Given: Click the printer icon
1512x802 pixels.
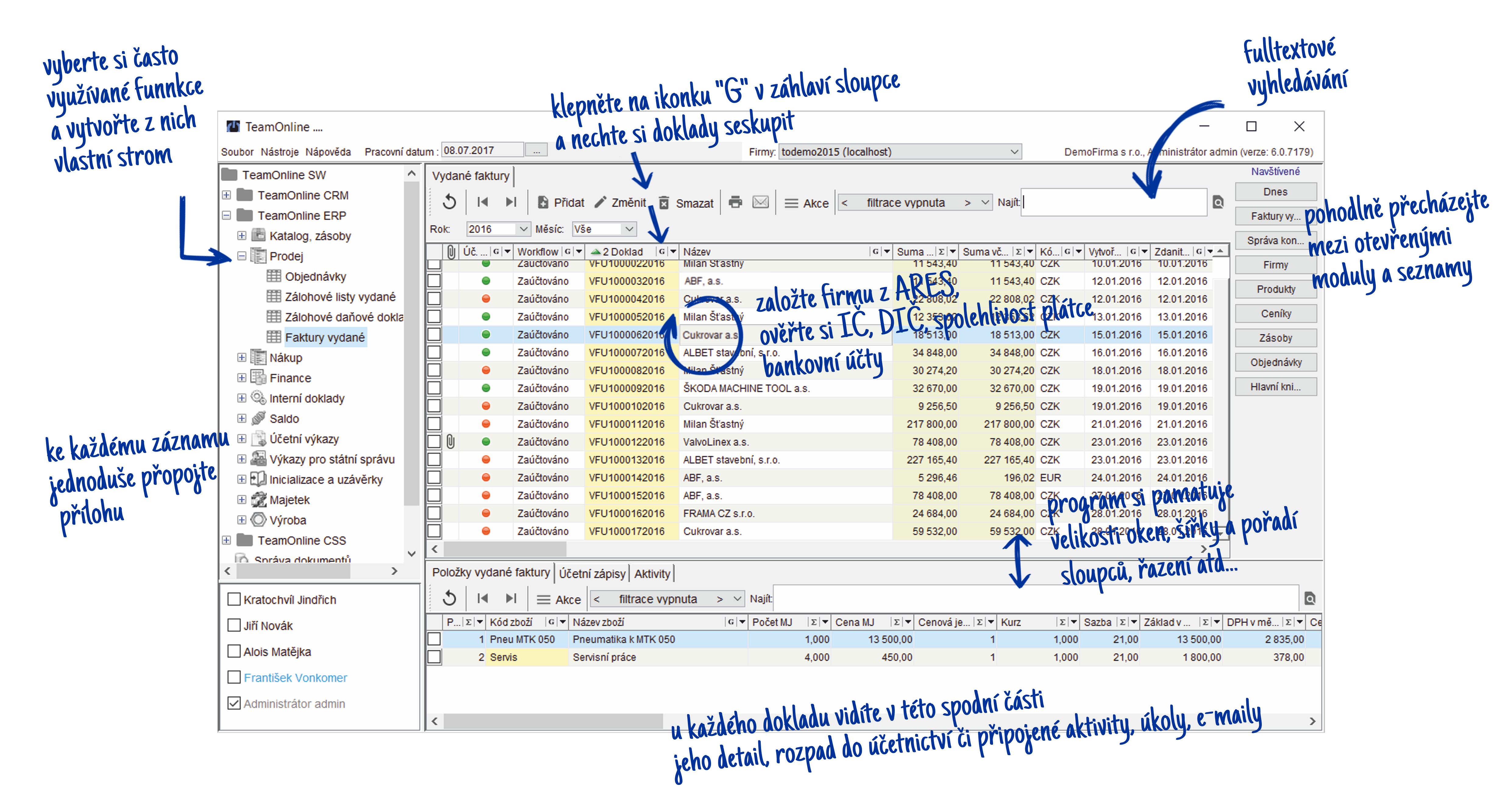Looking at the screenshot, I should (x=735, y=202).
